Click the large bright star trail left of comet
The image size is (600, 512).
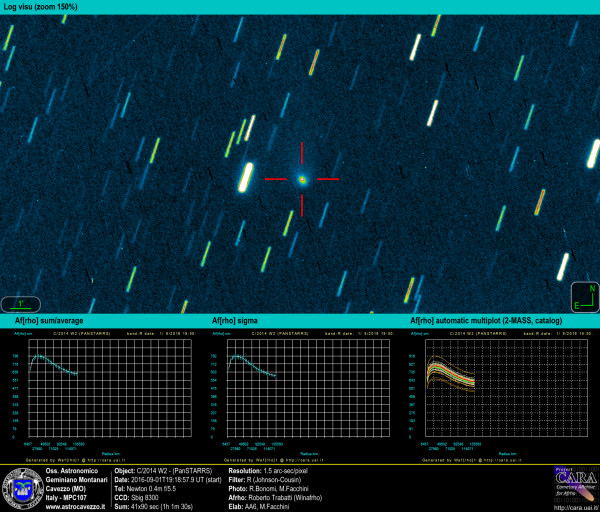(246, 178)
